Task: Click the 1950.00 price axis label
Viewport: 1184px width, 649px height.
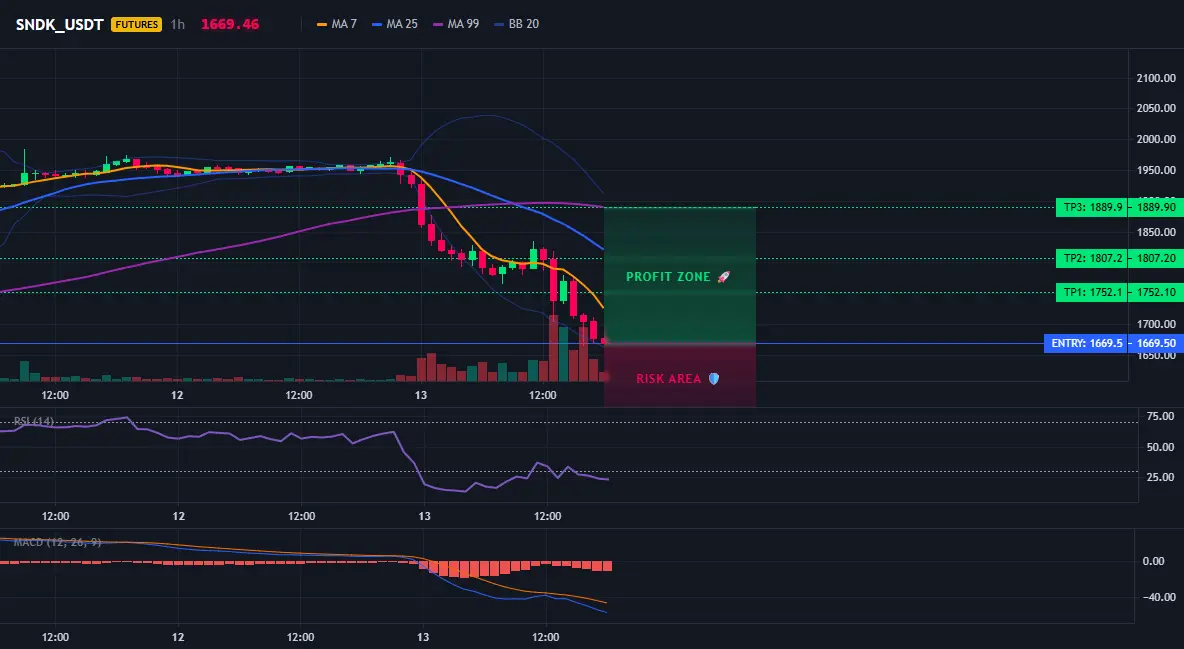Action: (x=1156, y=171)
